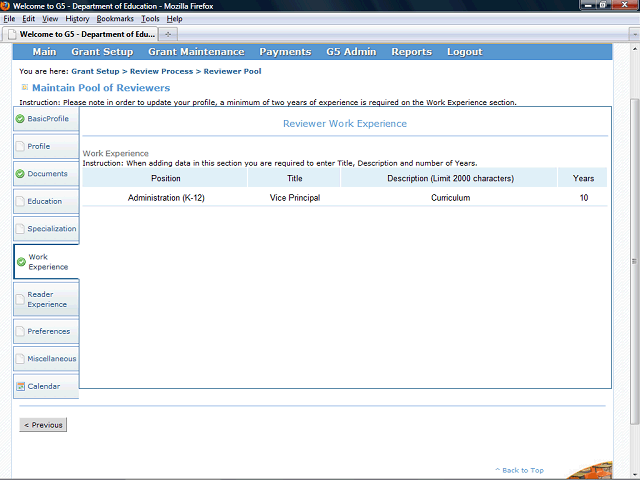Open the Firefox View menu
This screenshot has height=480, width=640.
click(x=50, y=19)
